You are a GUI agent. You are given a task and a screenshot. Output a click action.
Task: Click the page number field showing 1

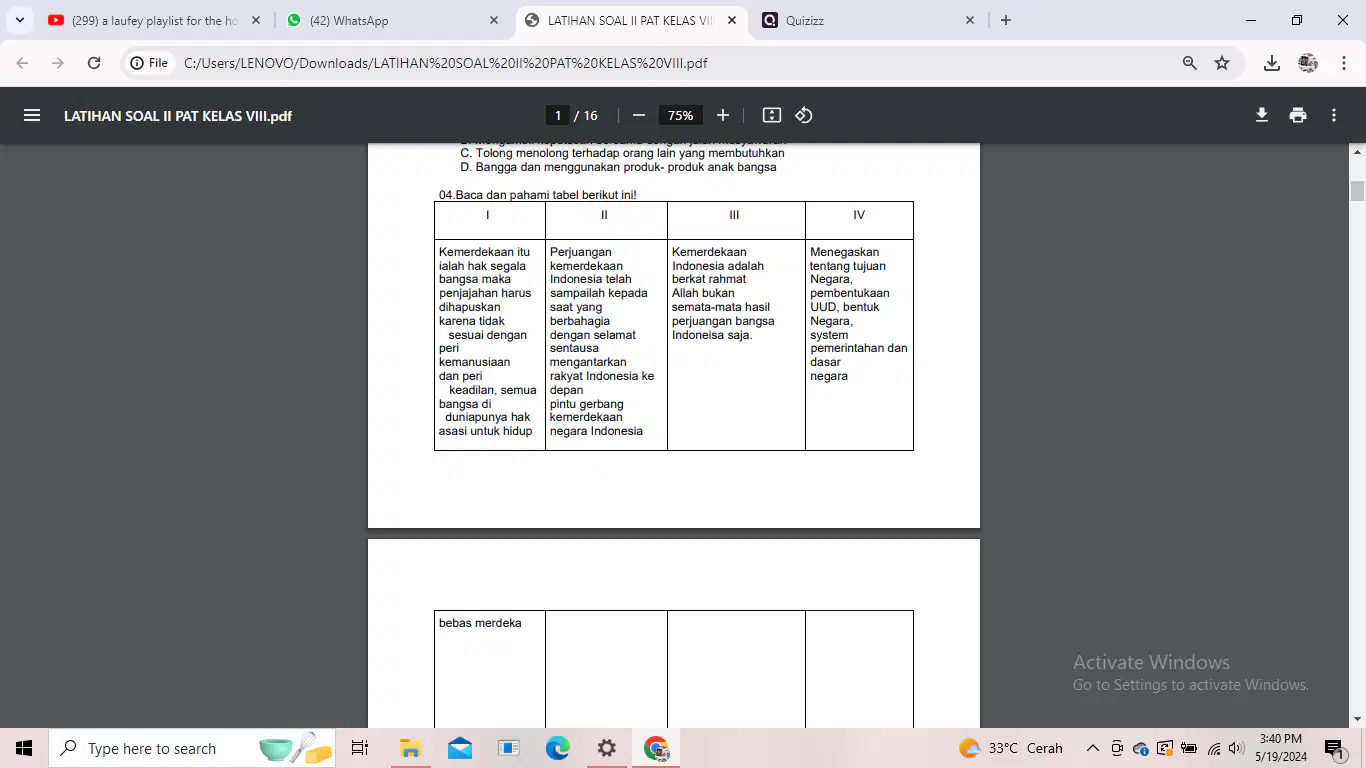click(x=558, y=115)
